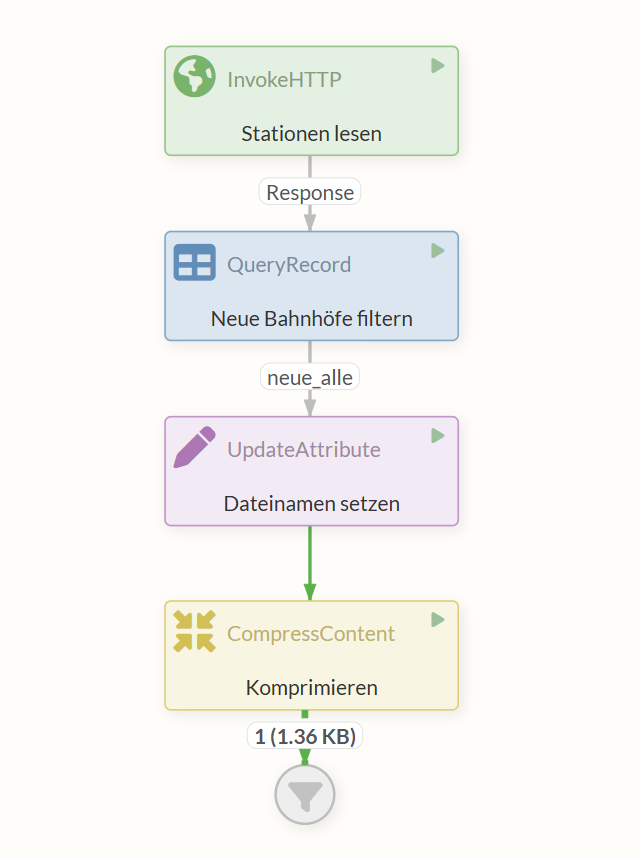Select the pencil icon on UpdateAttribute processor
Image resolution: width=639 pixels, height=858 pixels.
193,446
